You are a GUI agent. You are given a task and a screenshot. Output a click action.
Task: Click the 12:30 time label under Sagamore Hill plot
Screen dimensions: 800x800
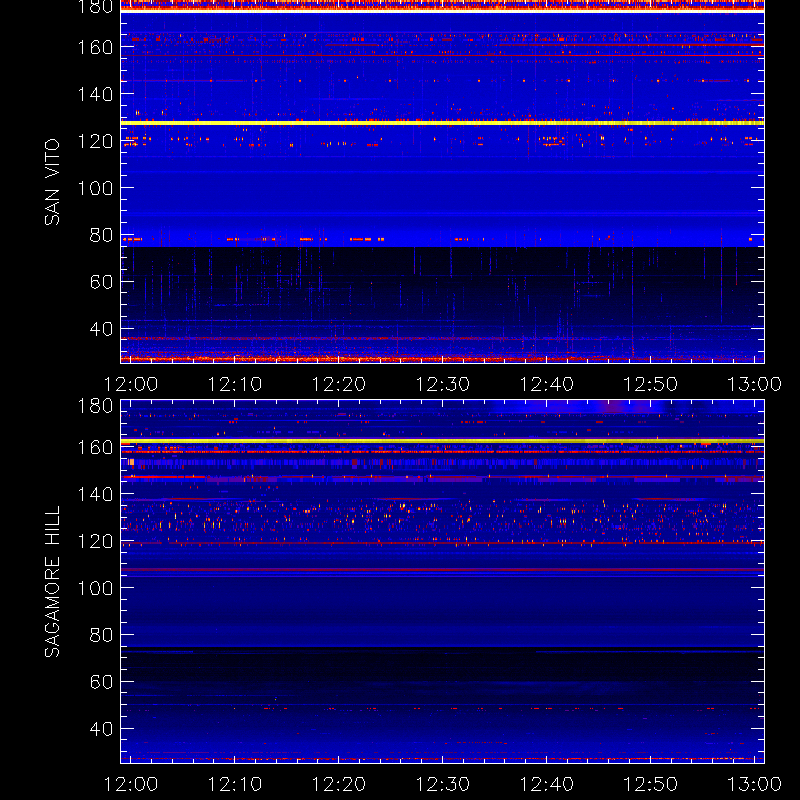[x=442, y=784]
